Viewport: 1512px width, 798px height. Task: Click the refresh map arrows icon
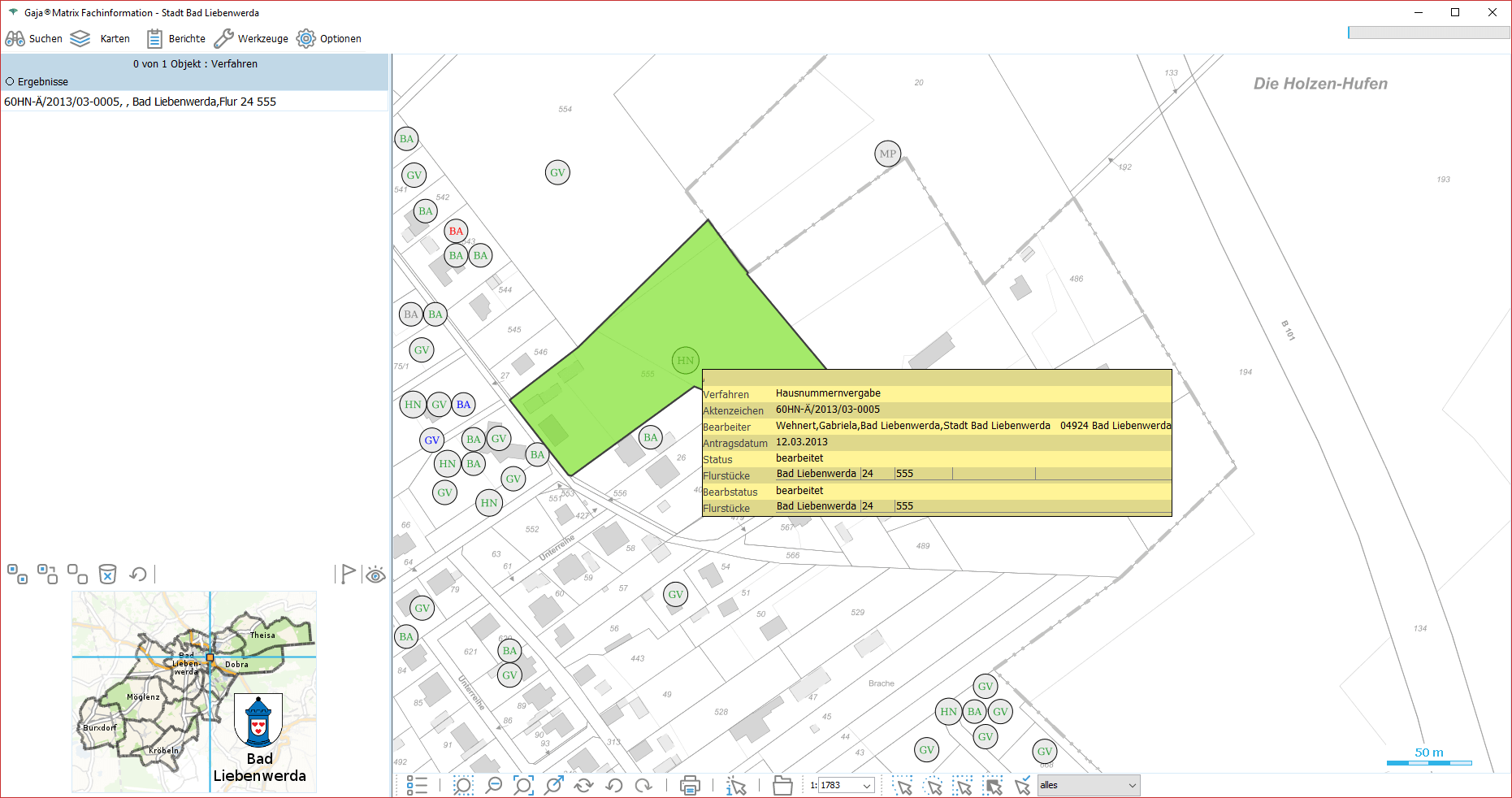tap(583, 785)
